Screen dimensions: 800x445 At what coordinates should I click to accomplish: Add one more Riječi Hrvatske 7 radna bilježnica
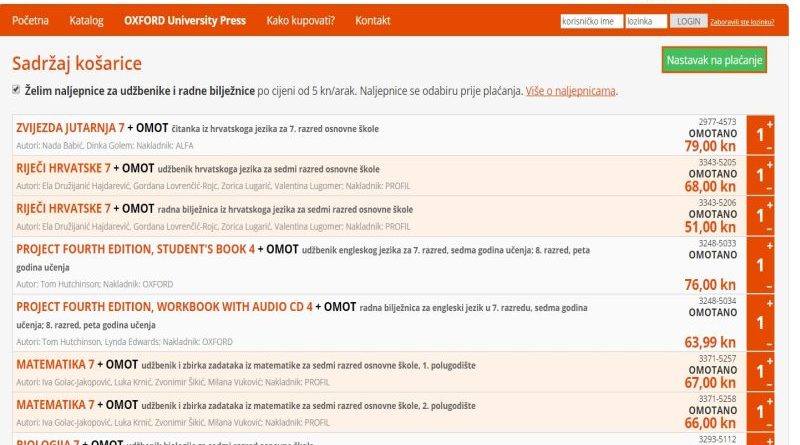tap(769, 205)
